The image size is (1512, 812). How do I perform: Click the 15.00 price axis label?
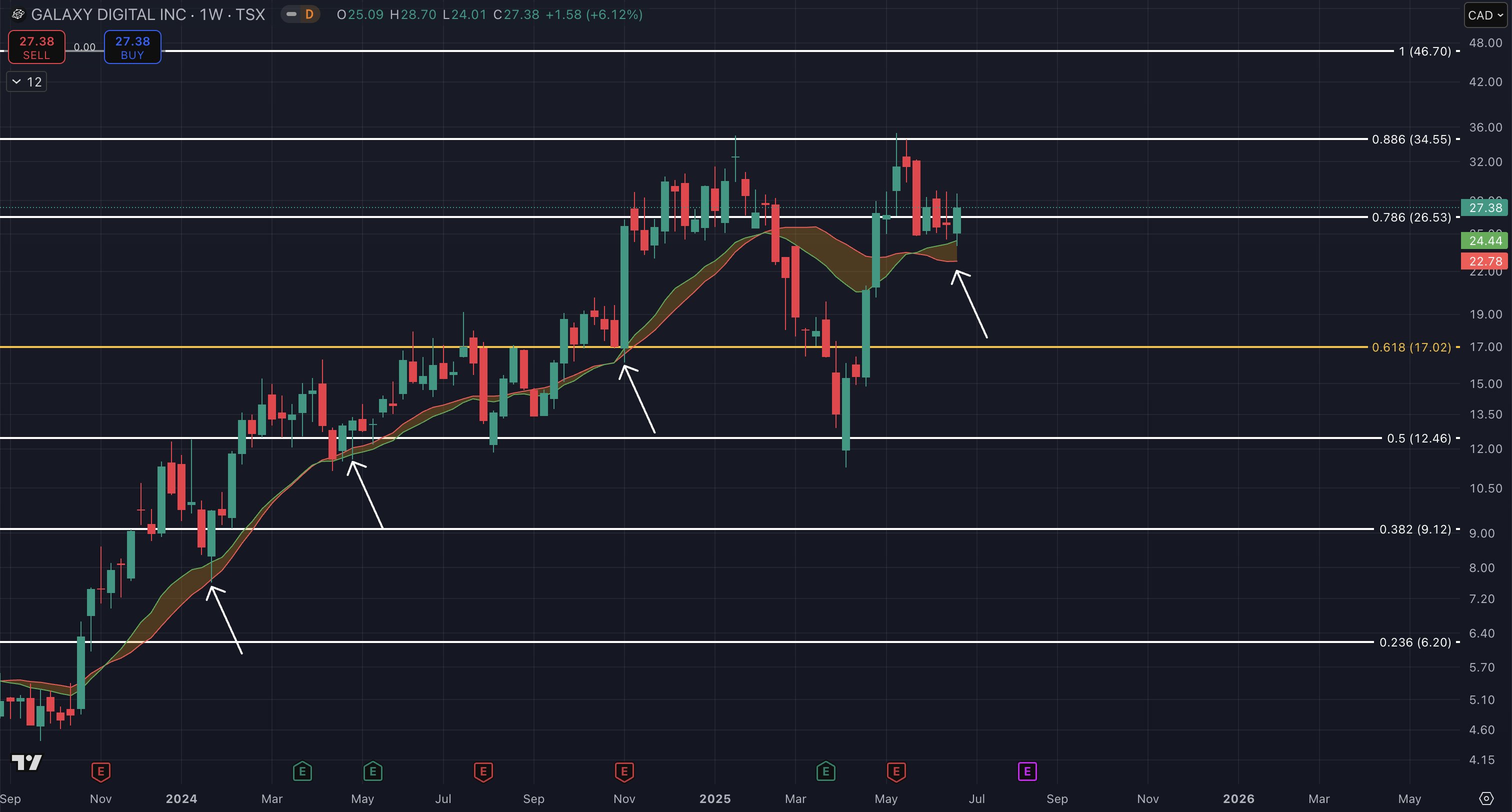click(x=1485, y=384)
